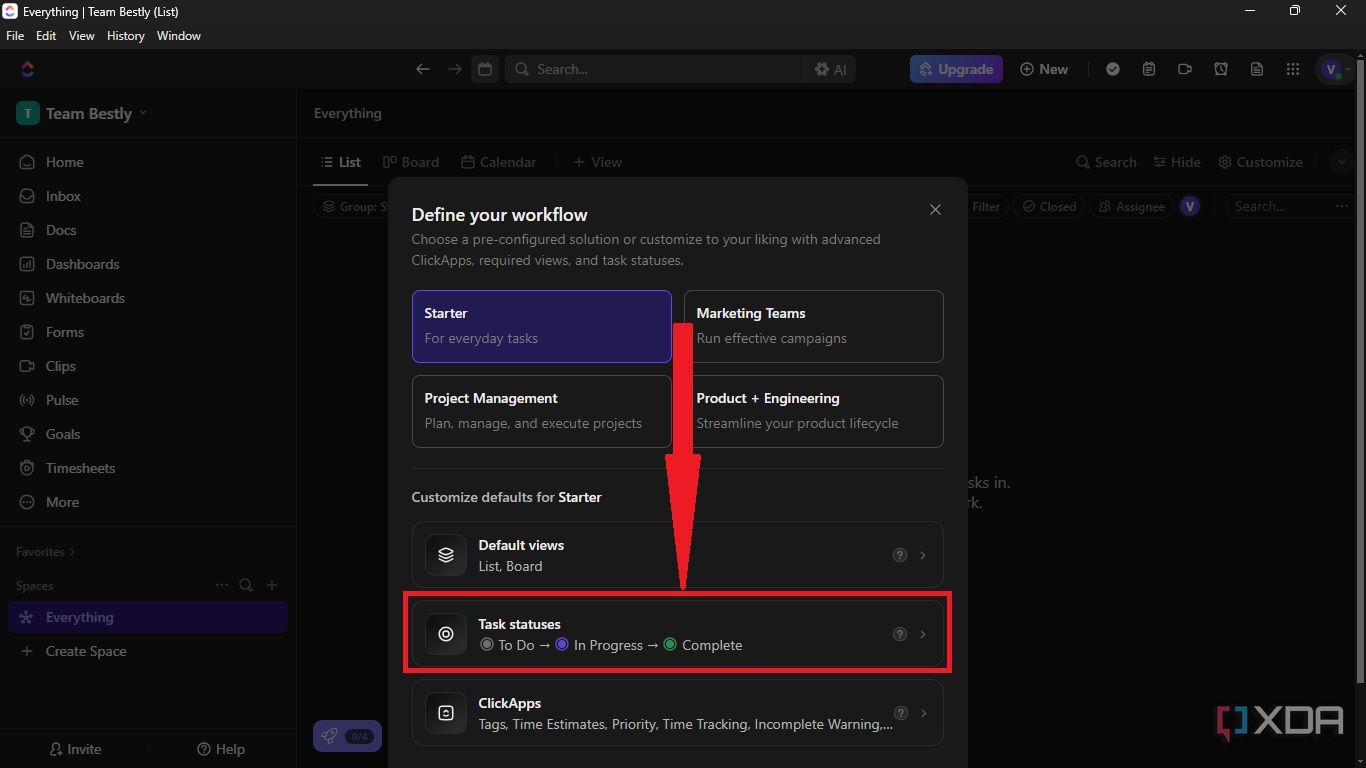Open the document icon in top bar
The height and width of the screenshot is (768, 1366).
(x=1257, y=69)
